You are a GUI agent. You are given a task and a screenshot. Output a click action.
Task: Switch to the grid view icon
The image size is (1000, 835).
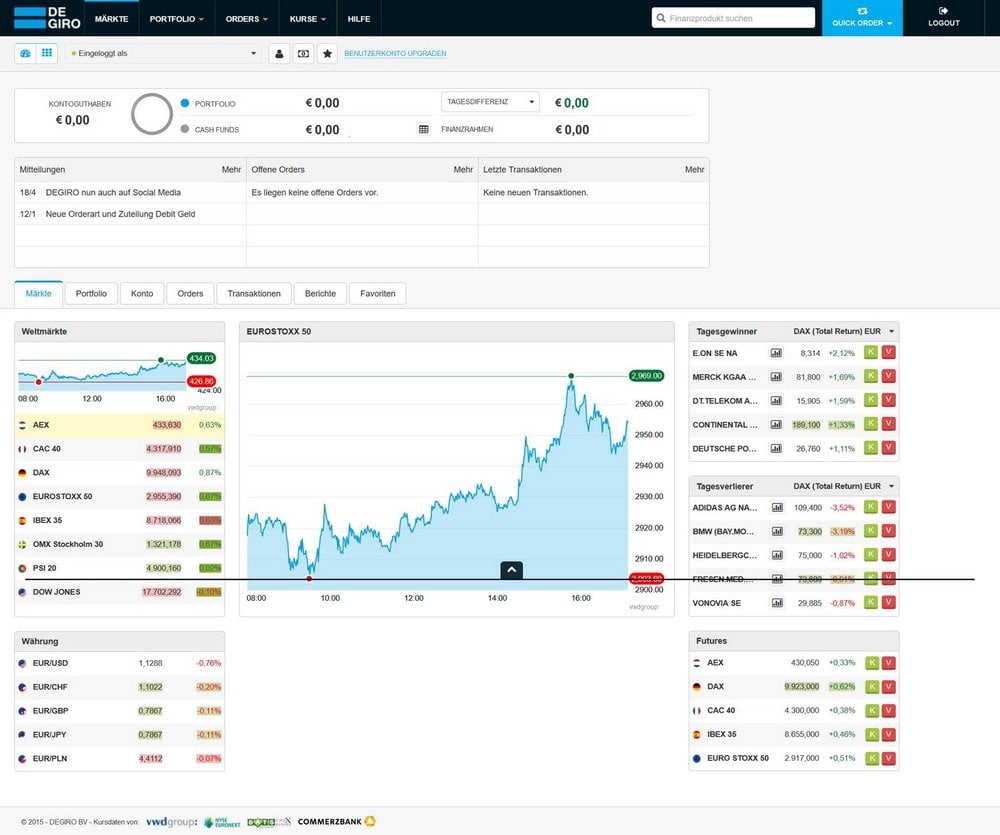pyautogui.click(x=47, y=54)
